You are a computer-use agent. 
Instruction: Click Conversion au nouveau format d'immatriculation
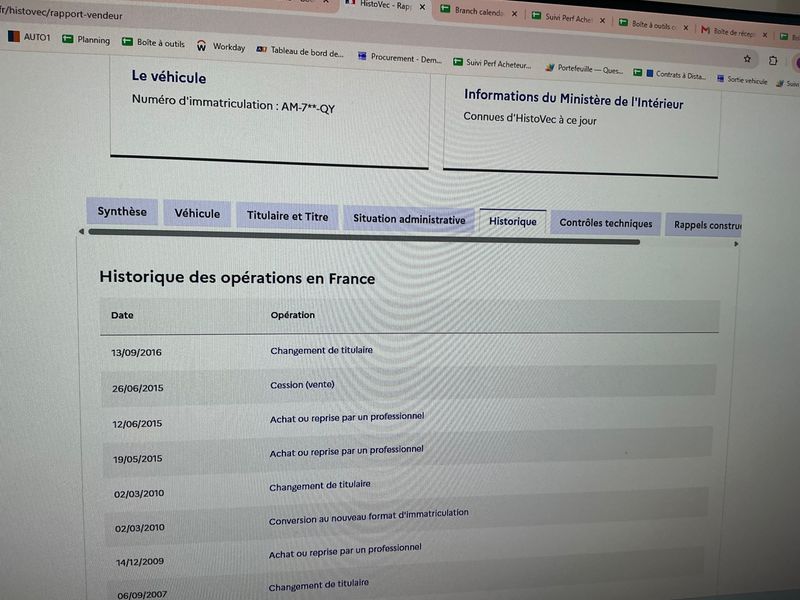tap(368, 517)
